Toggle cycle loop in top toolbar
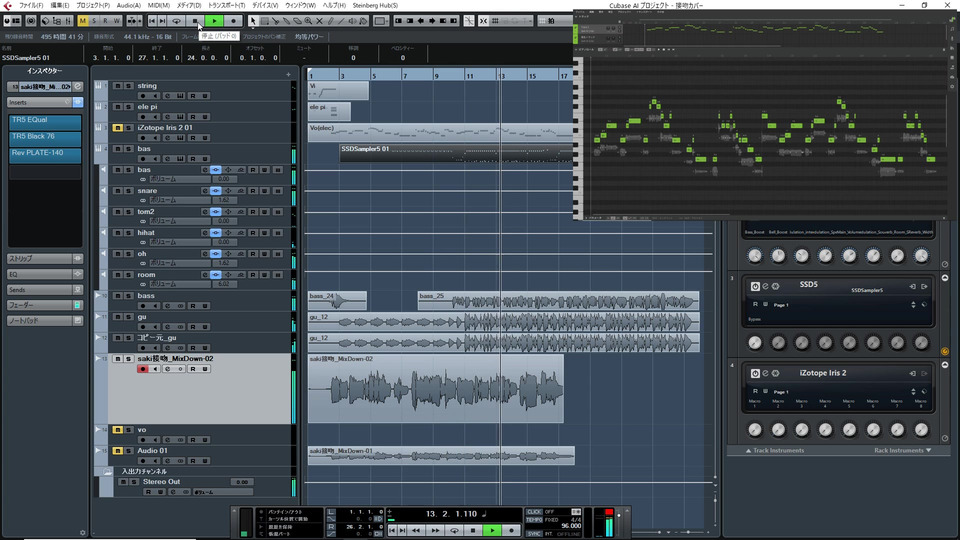The image size is (960, 540). 176,21
